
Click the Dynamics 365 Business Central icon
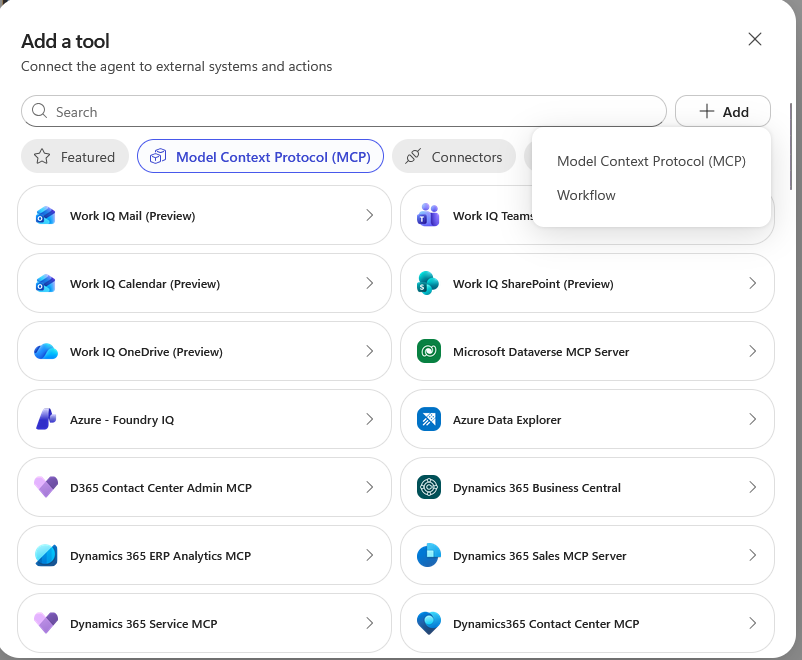(429, 488)
